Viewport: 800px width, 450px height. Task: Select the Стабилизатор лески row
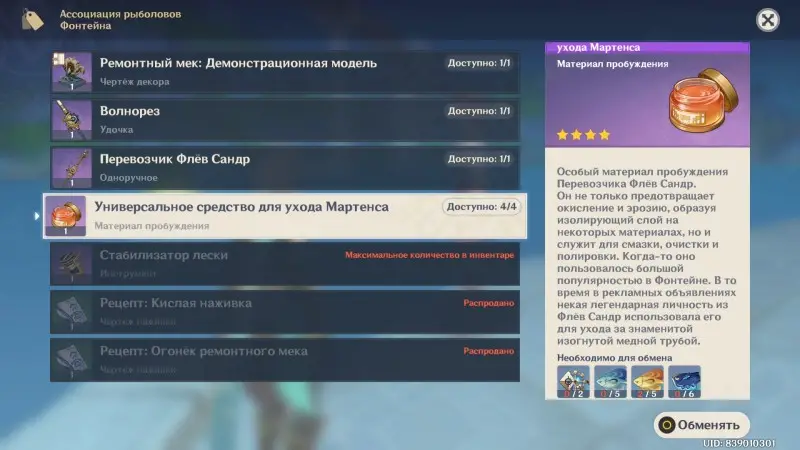click(x=285, y=264)
